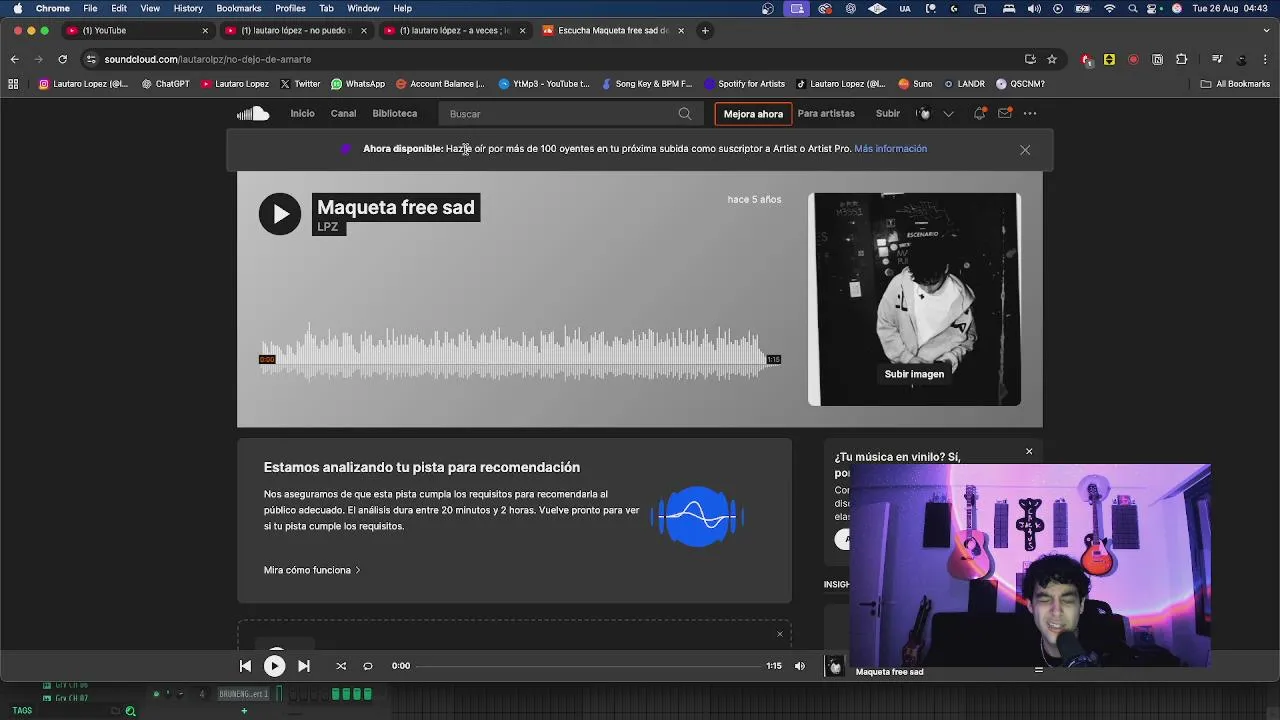Image resolution: width=1280 pixels, height=720 pixels.
Task: Open the Song Key & BPM bookmark
Action: click(647, 84)
